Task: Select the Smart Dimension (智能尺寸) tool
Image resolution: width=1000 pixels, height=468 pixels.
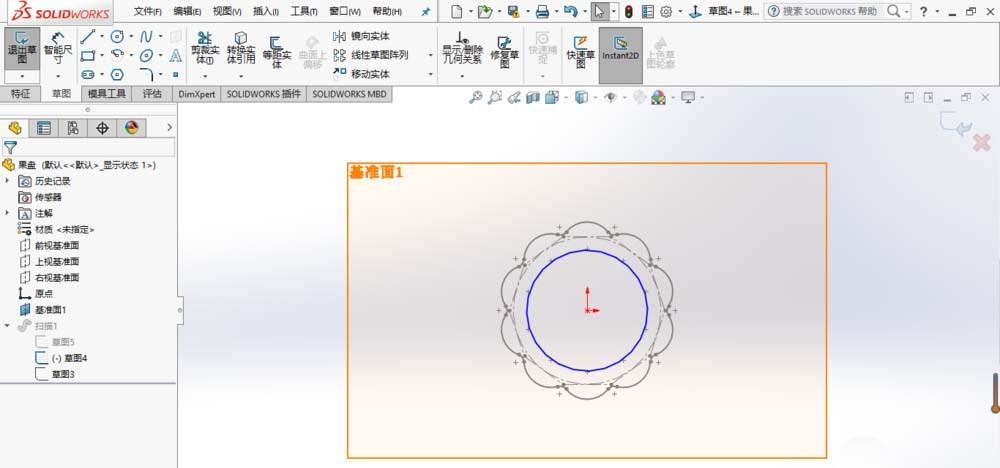Action: pos(58,48)
